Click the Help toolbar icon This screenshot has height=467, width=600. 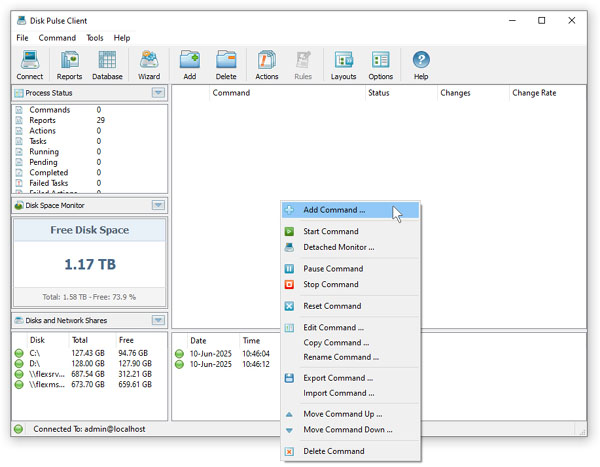(x=421, y=65)
